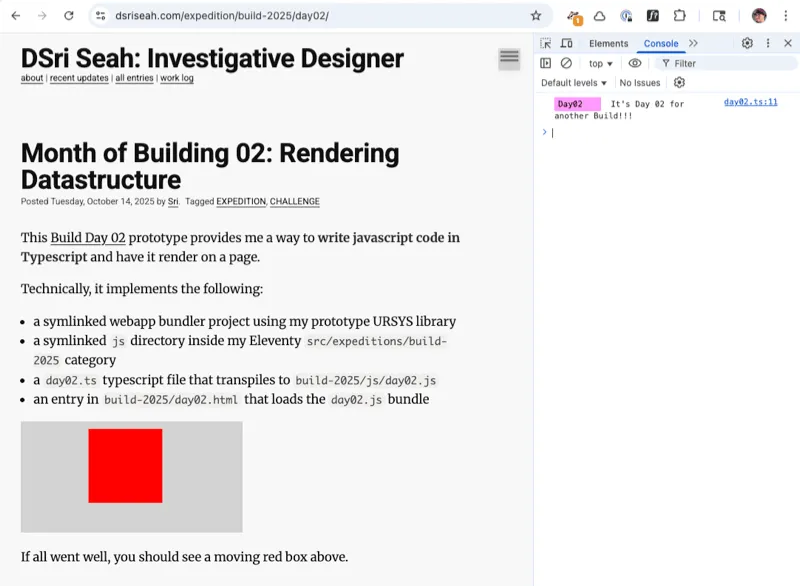The width and height of the screenshot is (800, 586).
Task: Open the Chrome profile avatar
Action: tap(760, 16)
